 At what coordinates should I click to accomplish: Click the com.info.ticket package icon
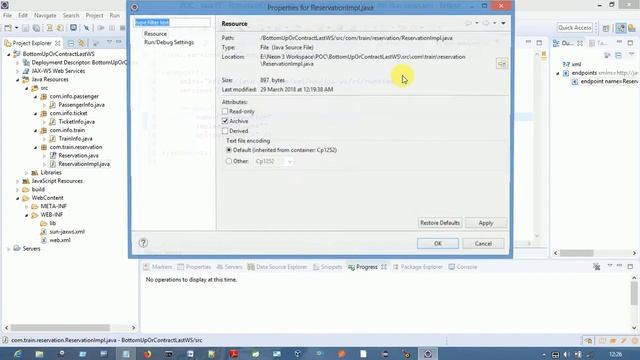click(x=44, y=113)
